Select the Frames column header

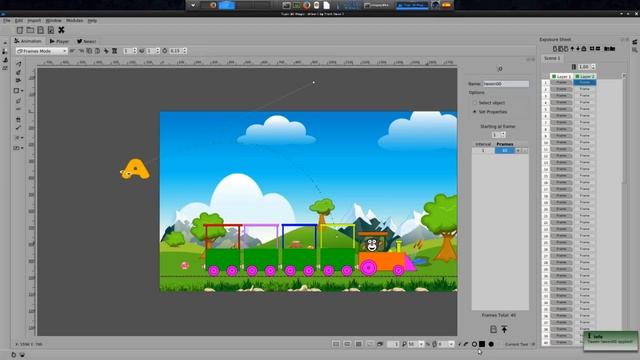505,144
